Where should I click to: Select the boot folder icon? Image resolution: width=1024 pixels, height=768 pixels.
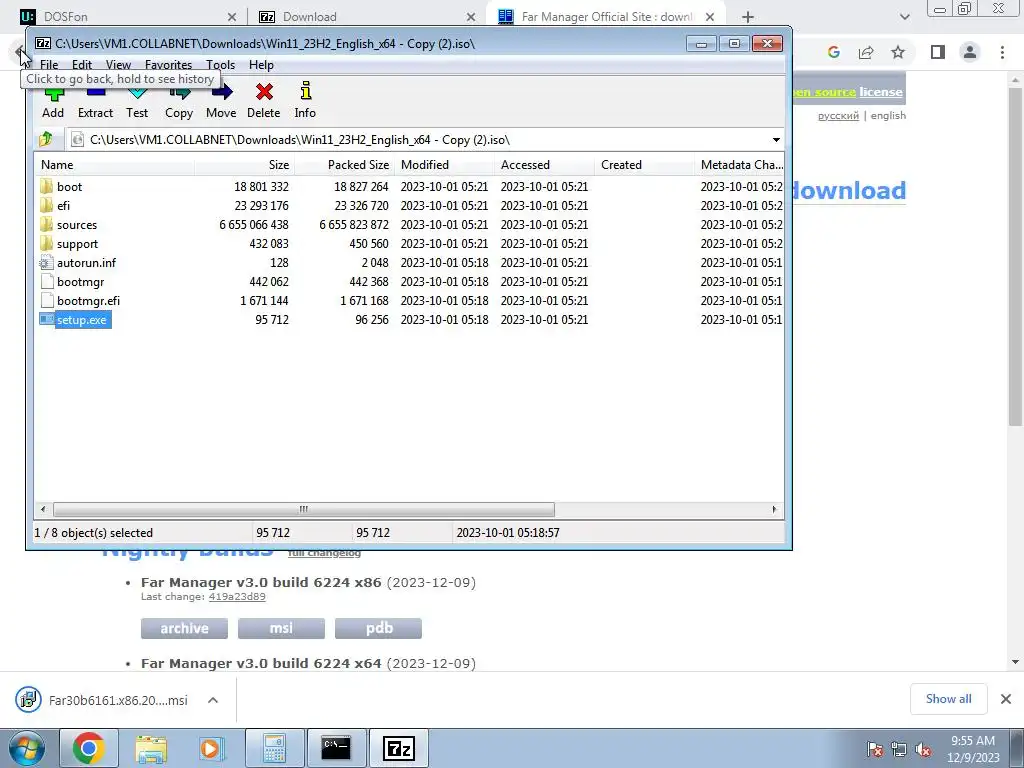pos(46,186)
